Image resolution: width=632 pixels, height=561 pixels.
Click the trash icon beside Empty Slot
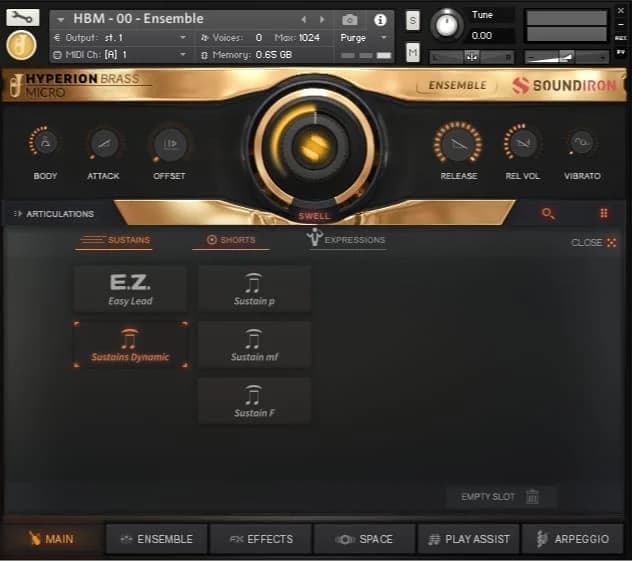tap(532, 497)
